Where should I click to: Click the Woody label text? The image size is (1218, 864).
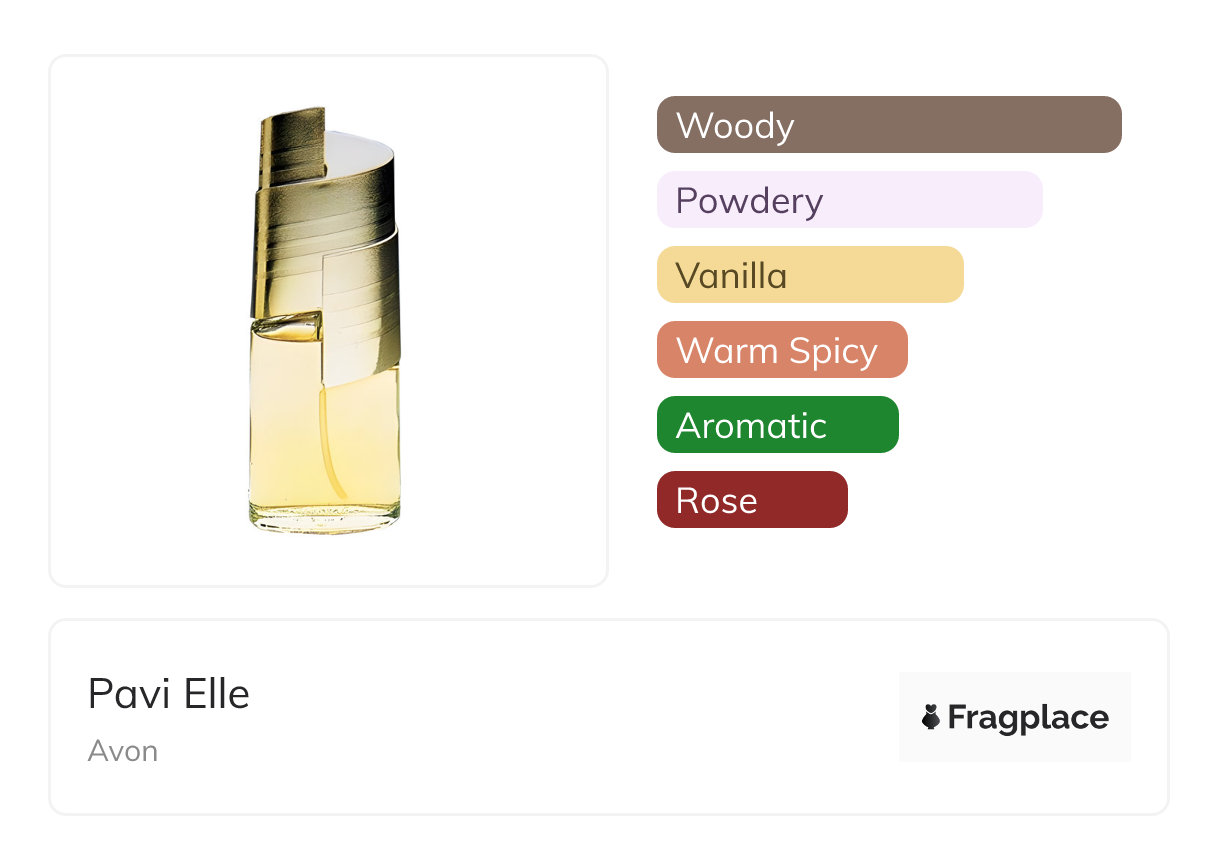coord(735,126)
